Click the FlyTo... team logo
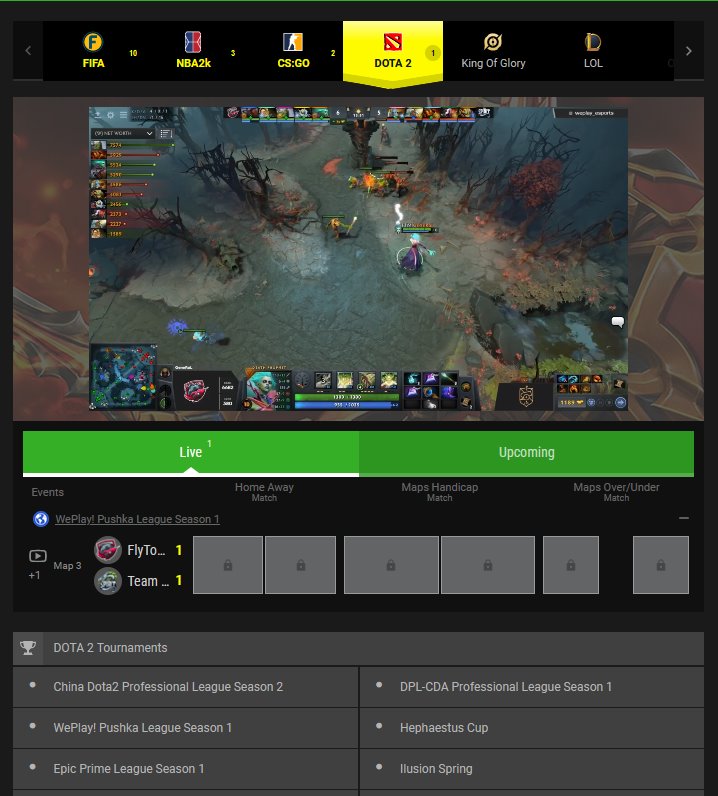 click(108, 550)
